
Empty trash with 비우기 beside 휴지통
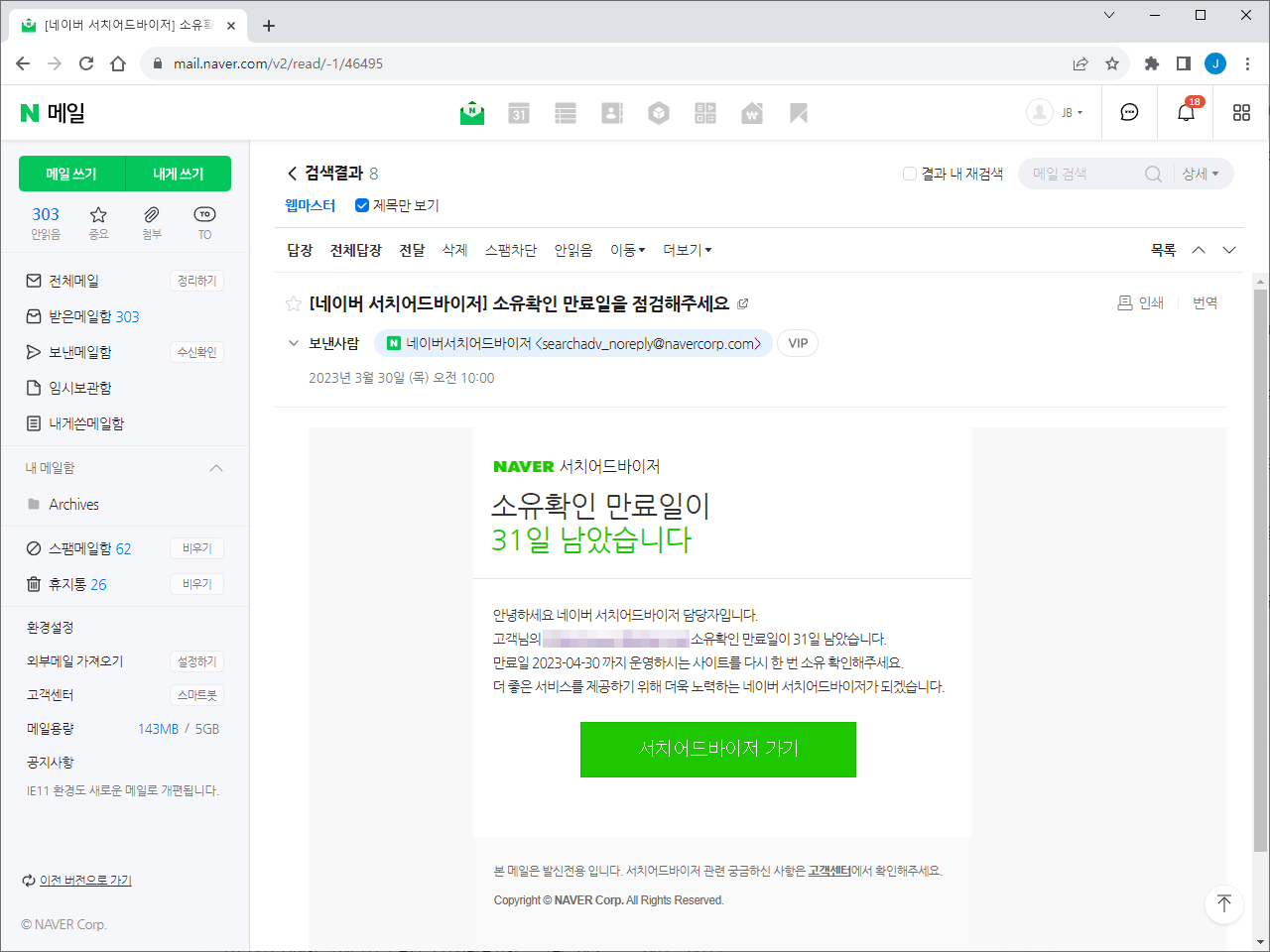point(197,584)
